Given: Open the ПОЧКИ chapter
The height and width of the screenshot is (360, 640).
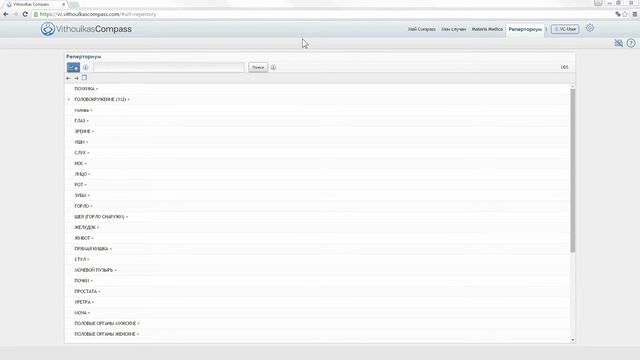Looking at the screenshot, I should 83,281.
